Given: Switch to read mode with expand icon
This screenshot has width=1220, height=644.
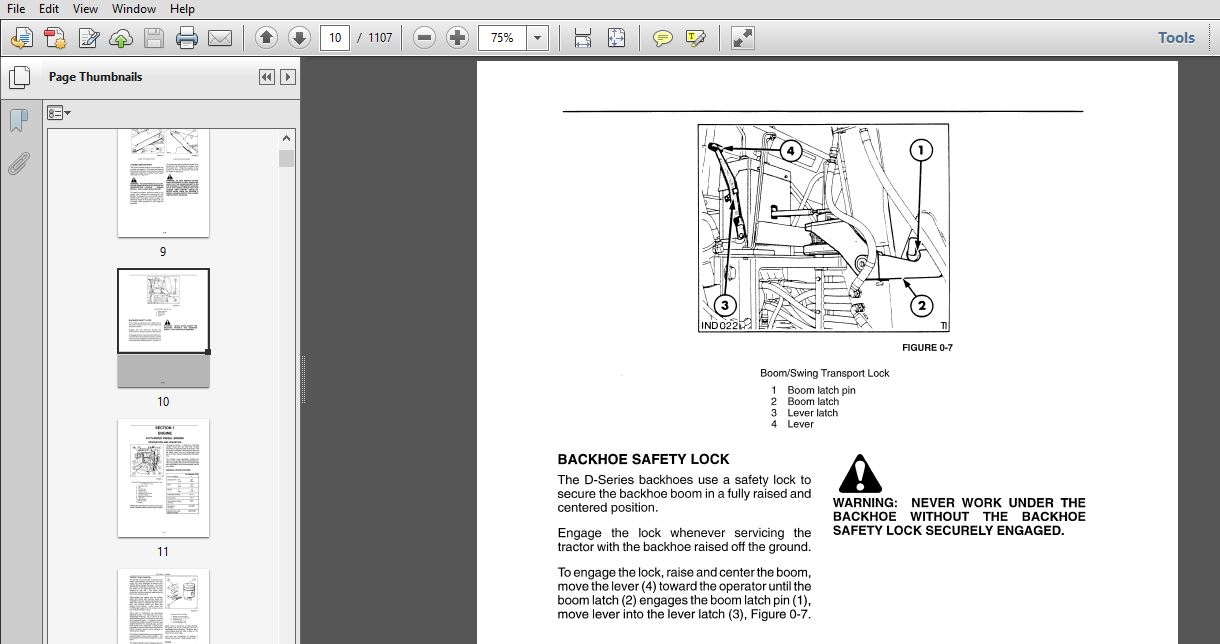Looking at the screenshot, I should pos(742,38).
